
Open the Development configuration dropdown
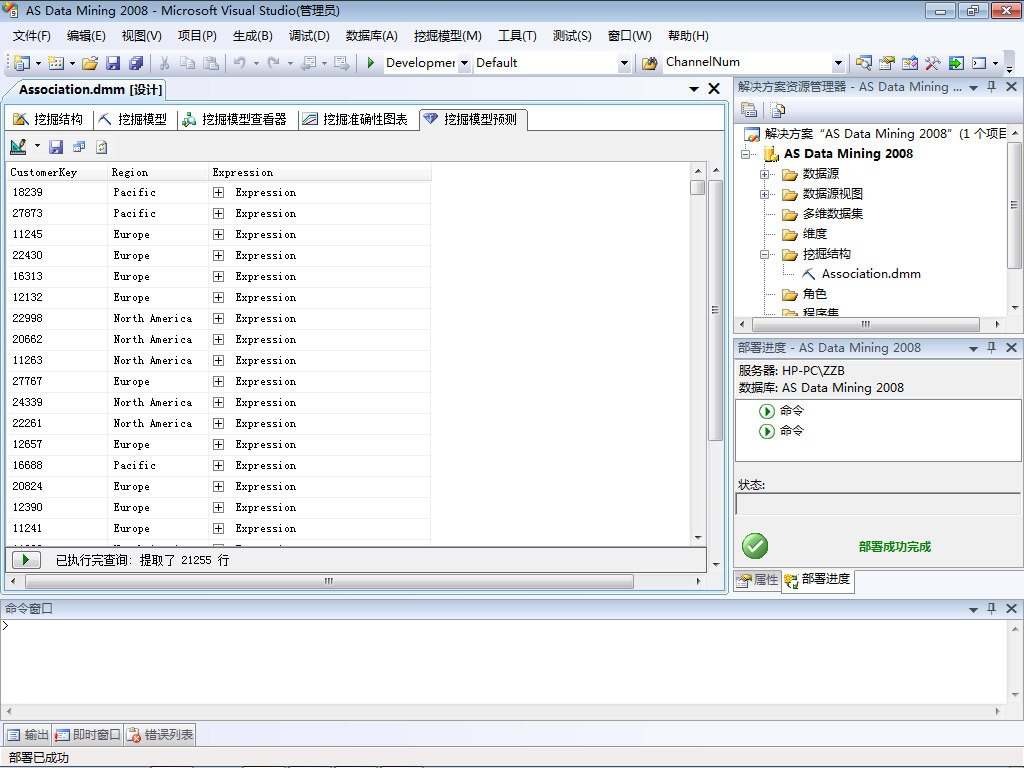coord(464,63)
